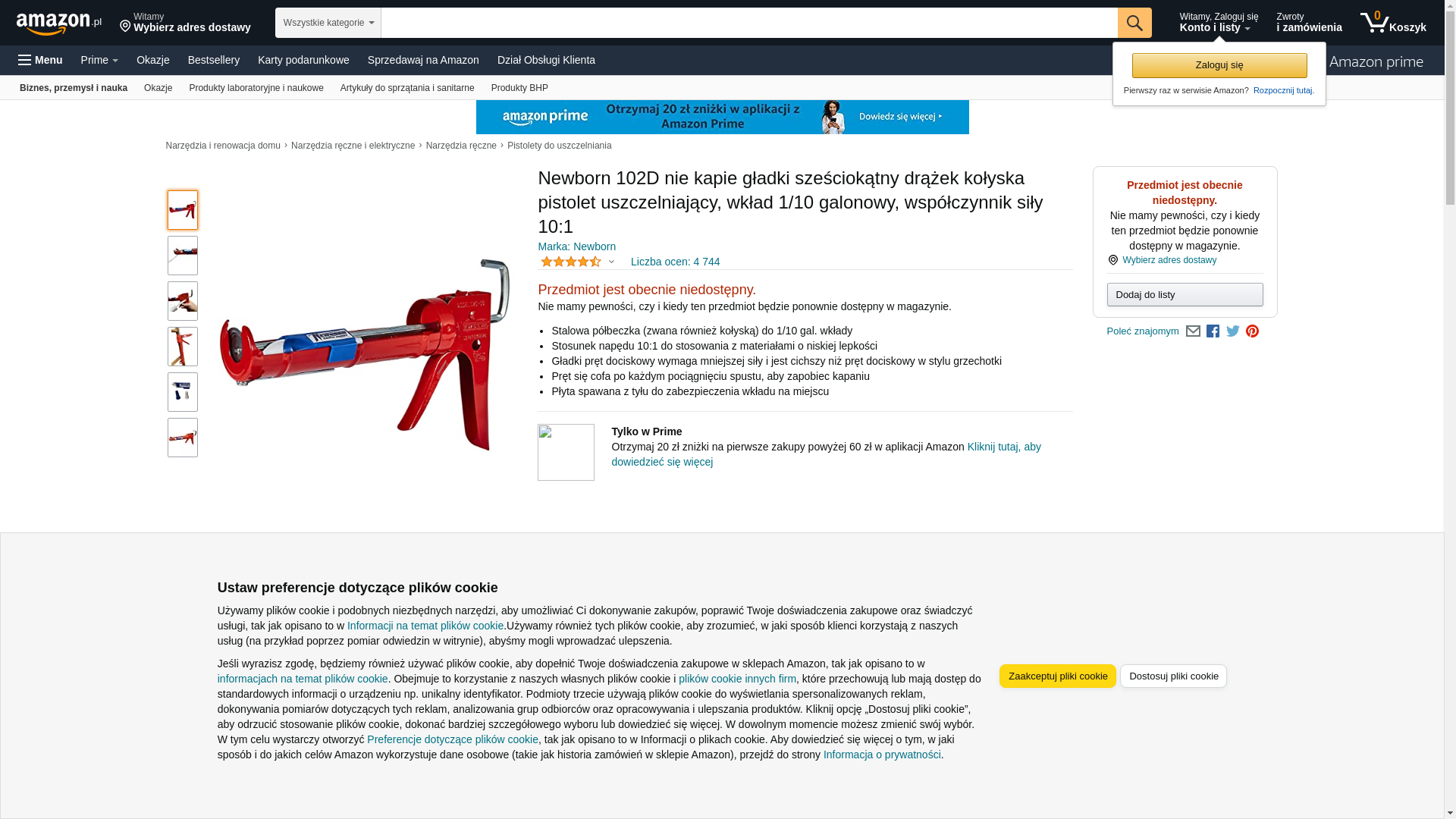Click the Amazon.pl logo
Viewport: 1456px width, 819px height.
(59, 23)
